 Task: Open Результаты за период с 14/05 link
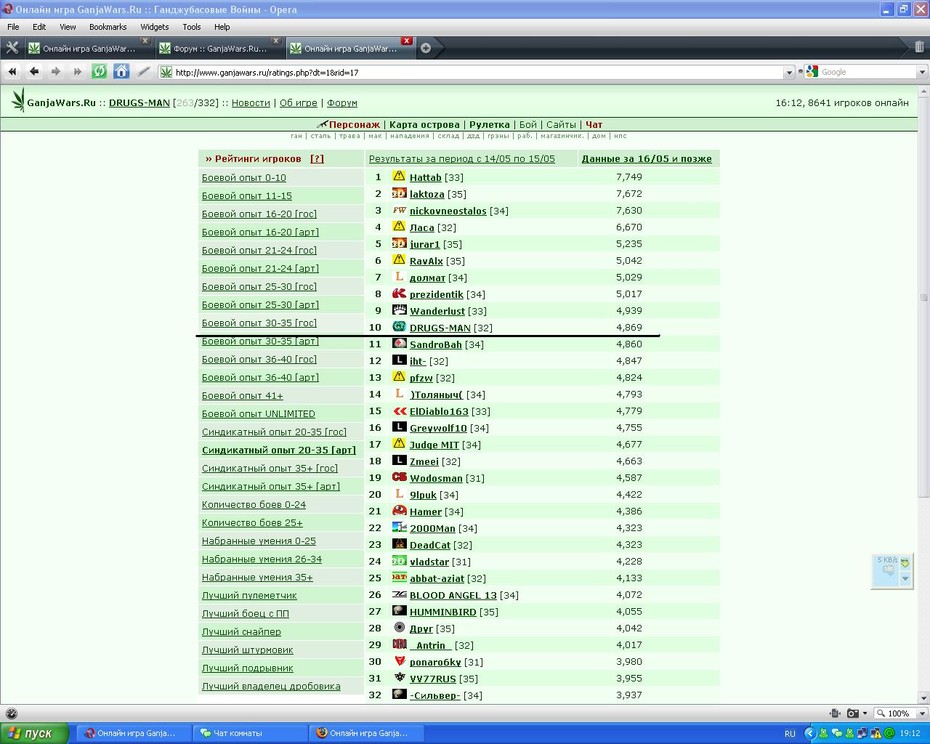(462, 158)
